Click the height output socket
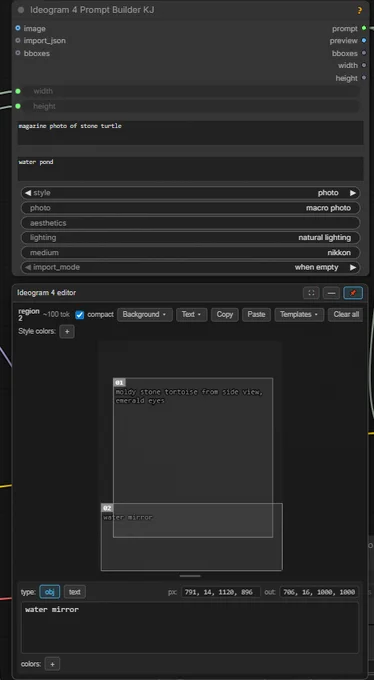Image resolution: width=374 pixels, height=680 pixels. [x=364, y=78]
